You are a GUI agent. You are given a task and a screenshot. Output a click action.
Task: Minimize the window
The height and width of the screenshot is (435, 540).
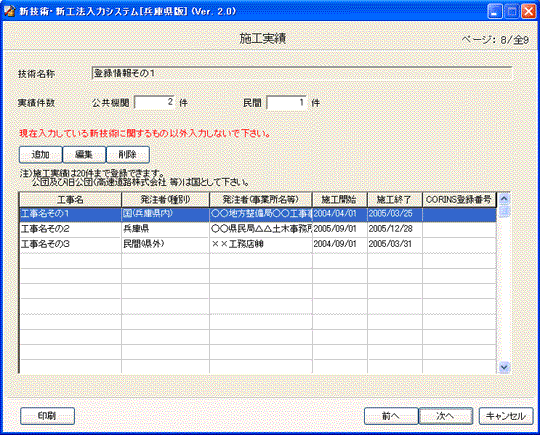495,12
